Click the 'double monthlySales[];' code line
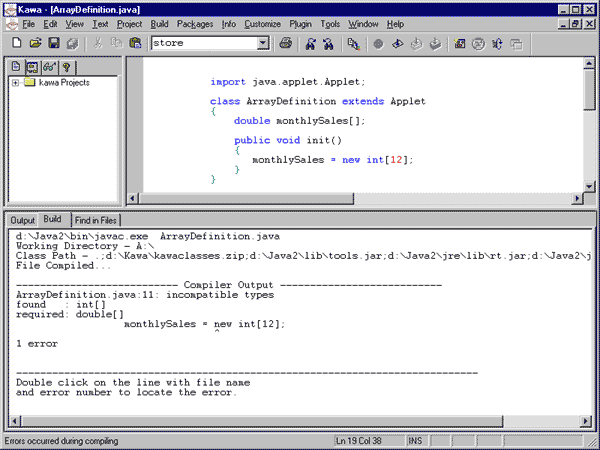Screen dimensions: 600x450 [x=300, y=121]
